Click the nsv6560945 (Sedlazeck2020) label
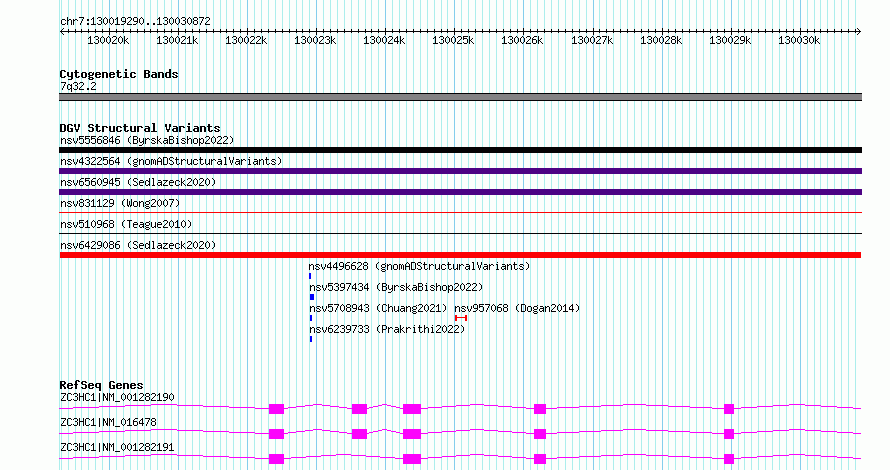 pyautogui.click(x=138, y=182)
